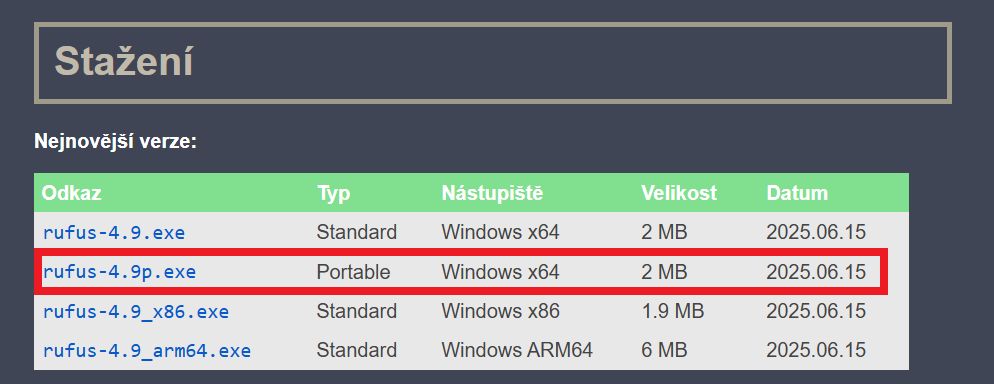Select the Windows ARM64 platform cell
Image resolution: width=994 pixels, height=384 pixels.
pos(517,350)
